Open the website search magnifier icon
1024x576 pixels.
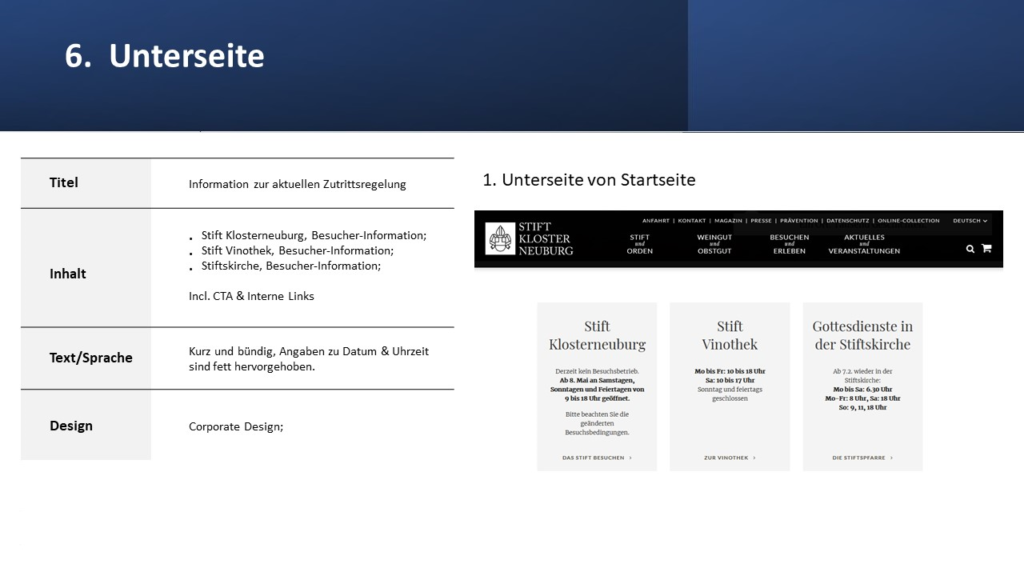click(970, 249)
